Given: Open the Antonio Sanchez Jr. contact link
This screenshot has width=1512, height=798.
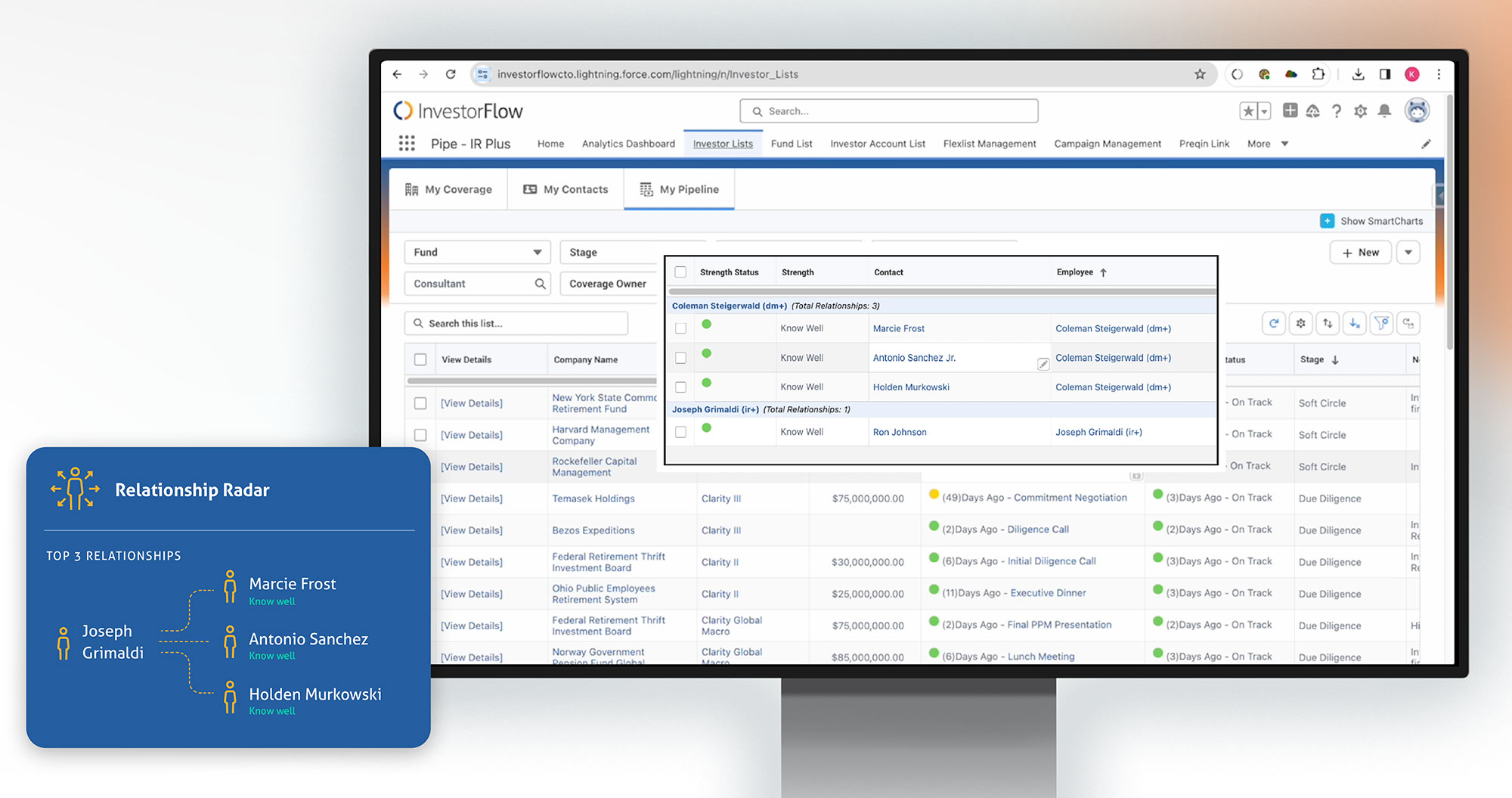Looking at the screenshot, I should [x=914, y=357].
